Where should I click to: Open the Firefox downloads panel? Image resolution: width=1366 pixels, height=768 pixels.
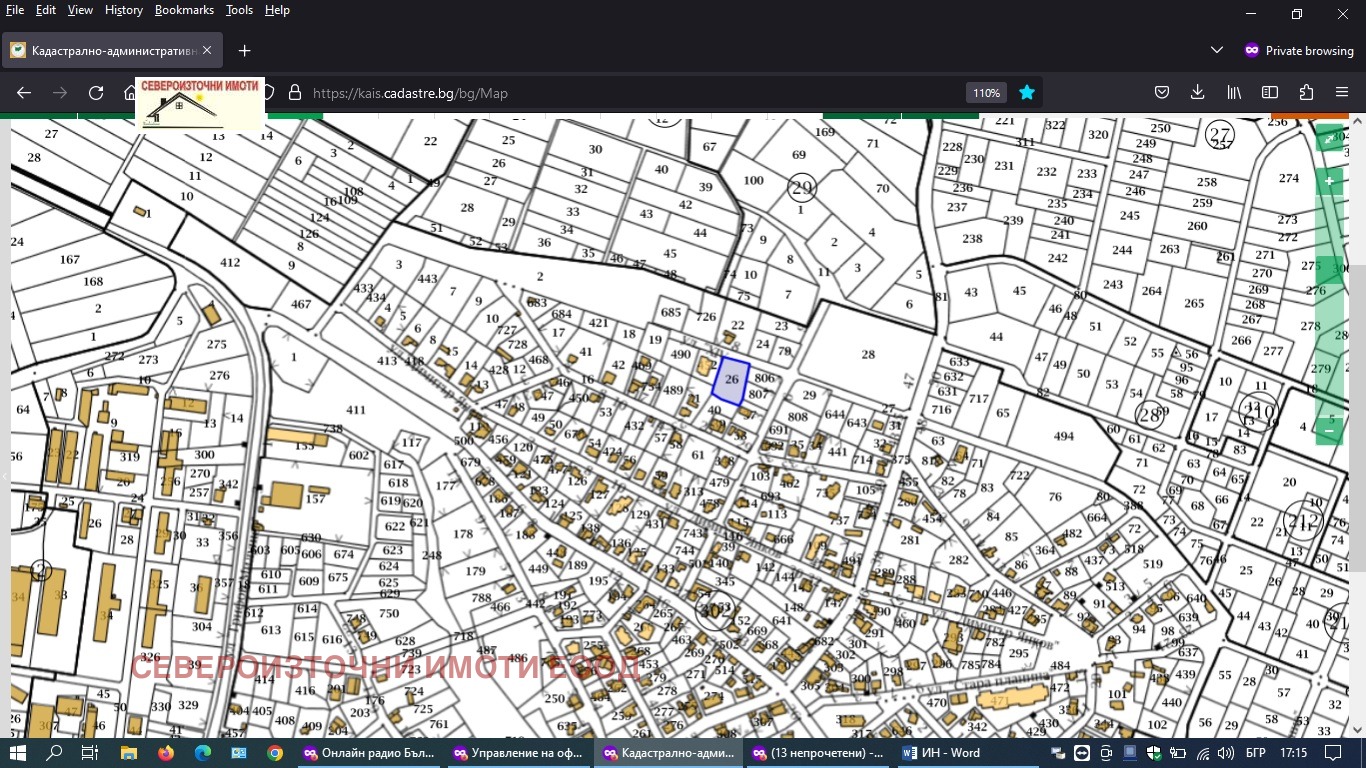tap(1197, 93)
